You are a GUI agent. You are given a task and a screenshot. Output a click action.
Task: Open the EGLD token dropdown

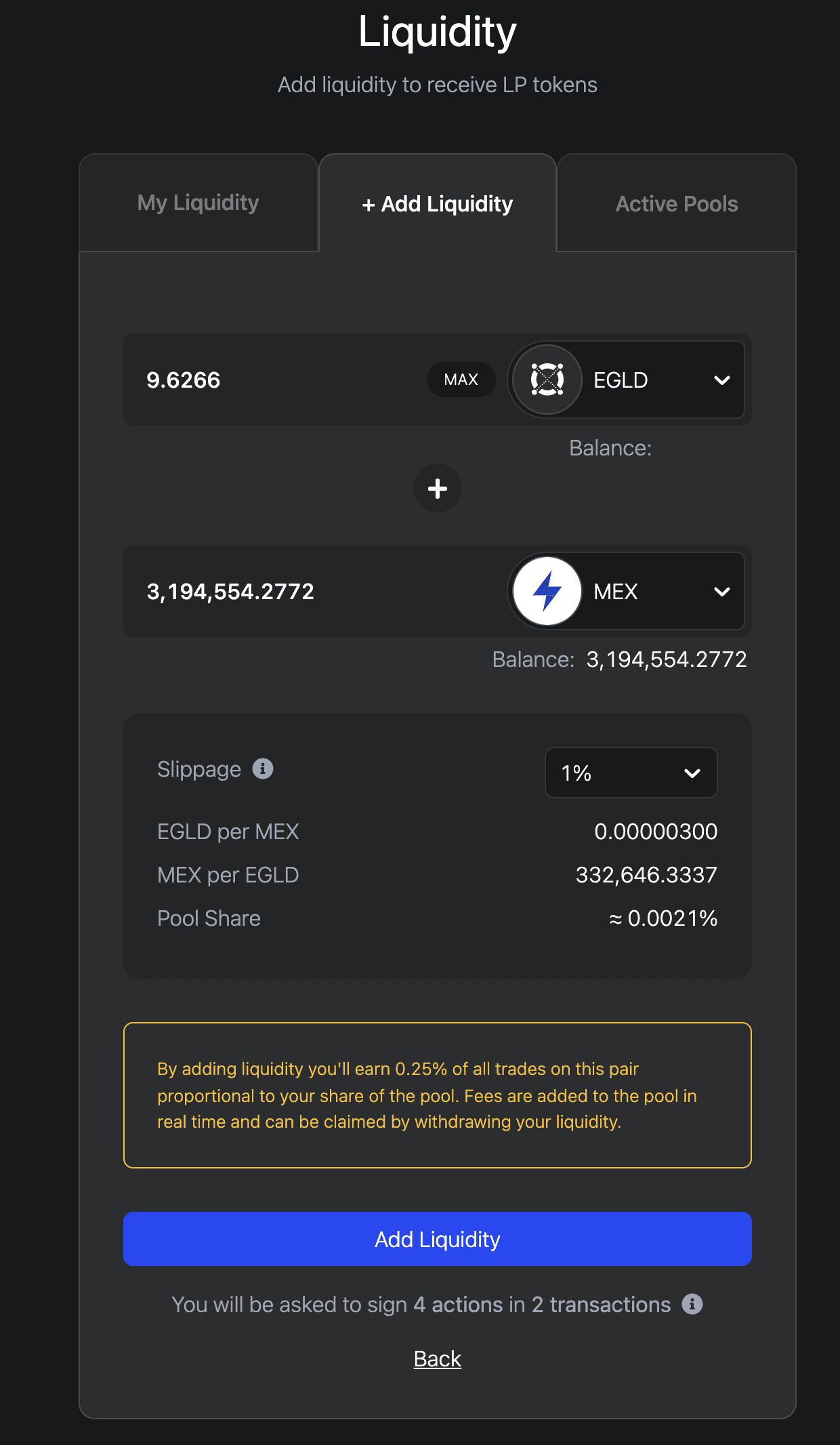[627, 380]
